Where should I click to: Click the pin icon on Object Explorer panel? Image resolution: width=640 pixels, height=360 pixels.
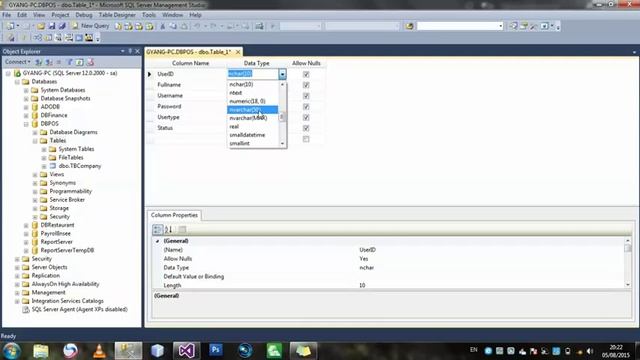(x=130, y=51)
